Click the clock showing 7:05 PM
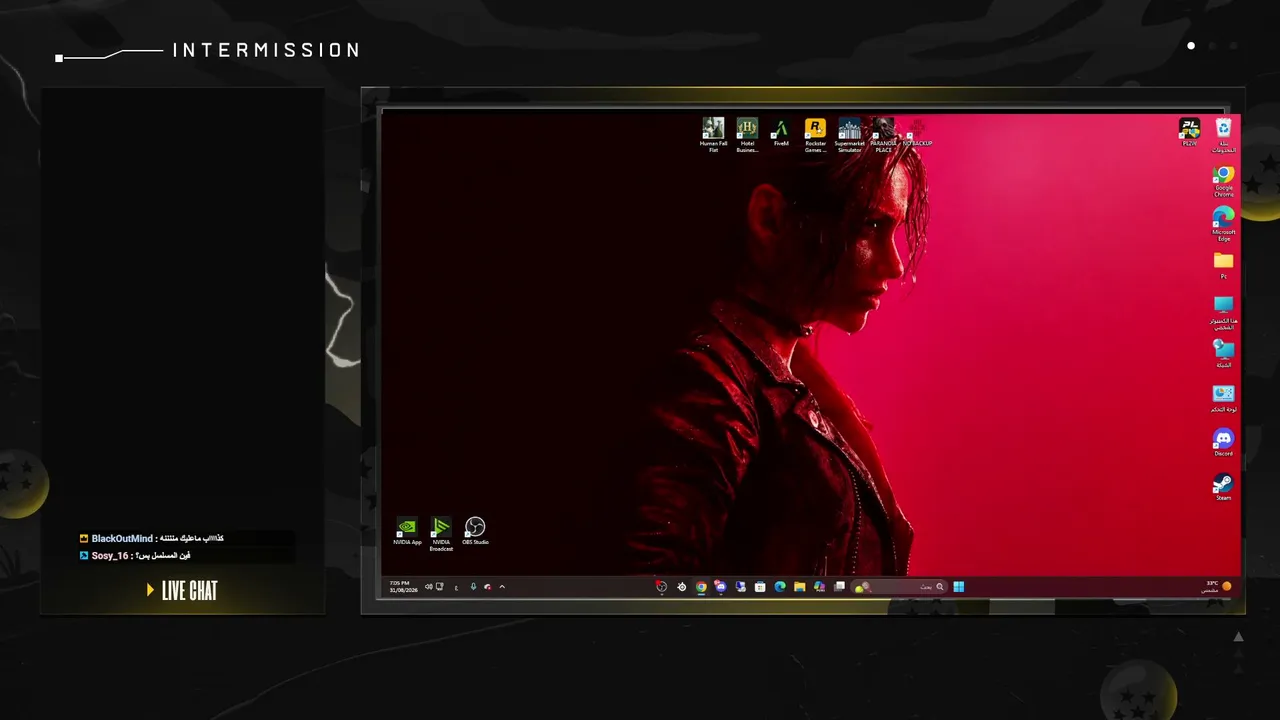Screen dimensions: 1280x720 click(404, 587)
